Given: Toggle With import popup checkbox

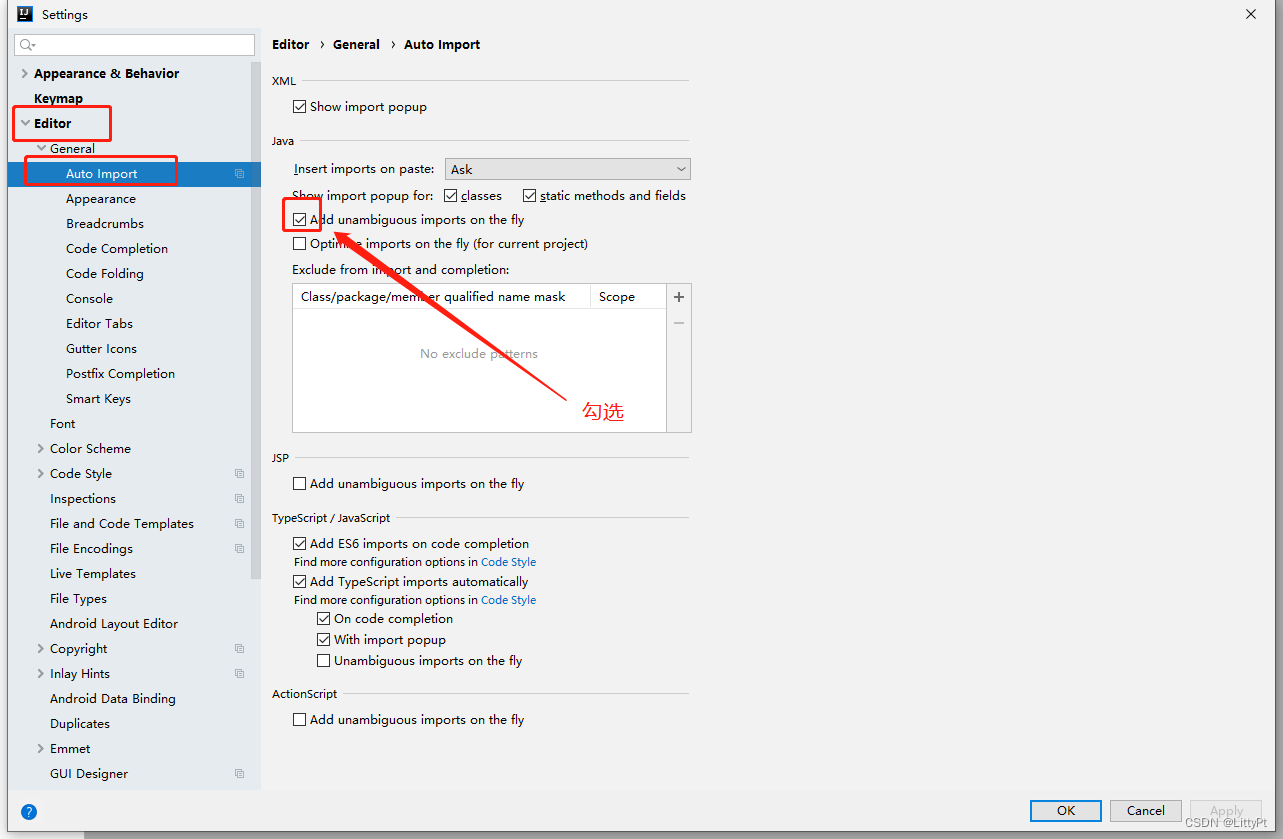Looking at the screenshot, I should point(324,640).
